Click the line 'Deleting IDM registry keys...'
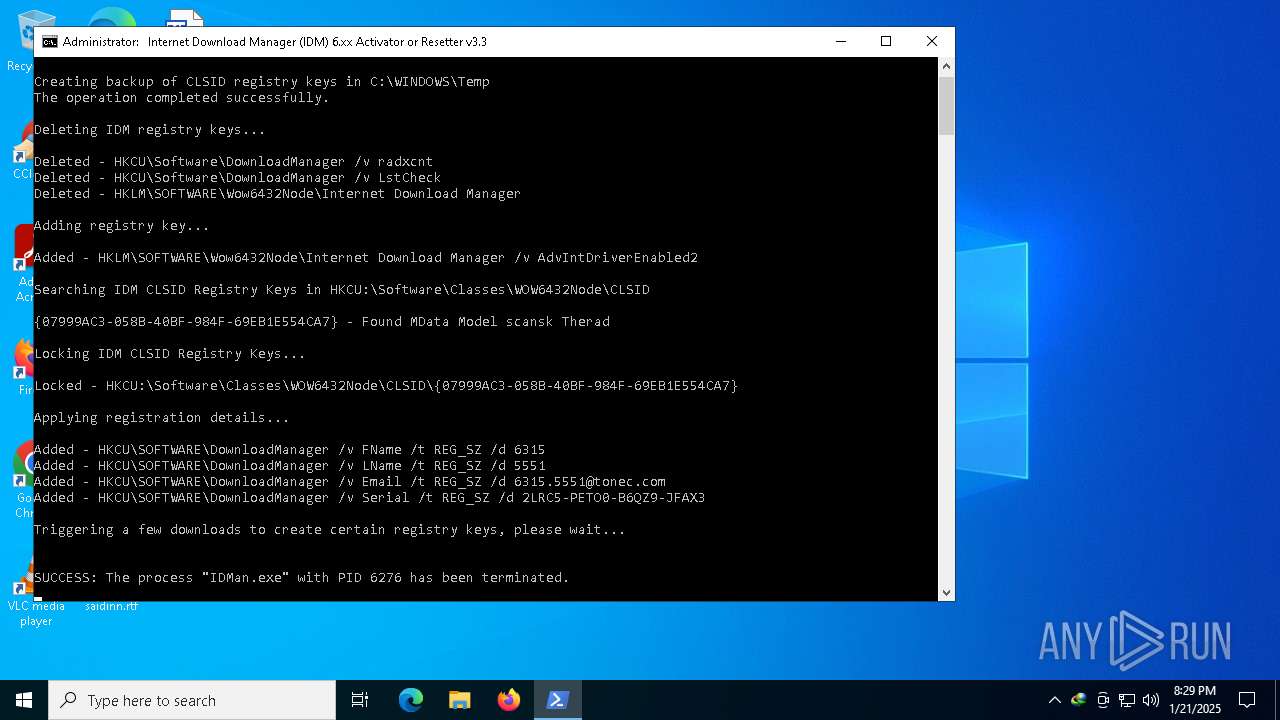This screenshot has height=720, width=1280. [150, 130]
